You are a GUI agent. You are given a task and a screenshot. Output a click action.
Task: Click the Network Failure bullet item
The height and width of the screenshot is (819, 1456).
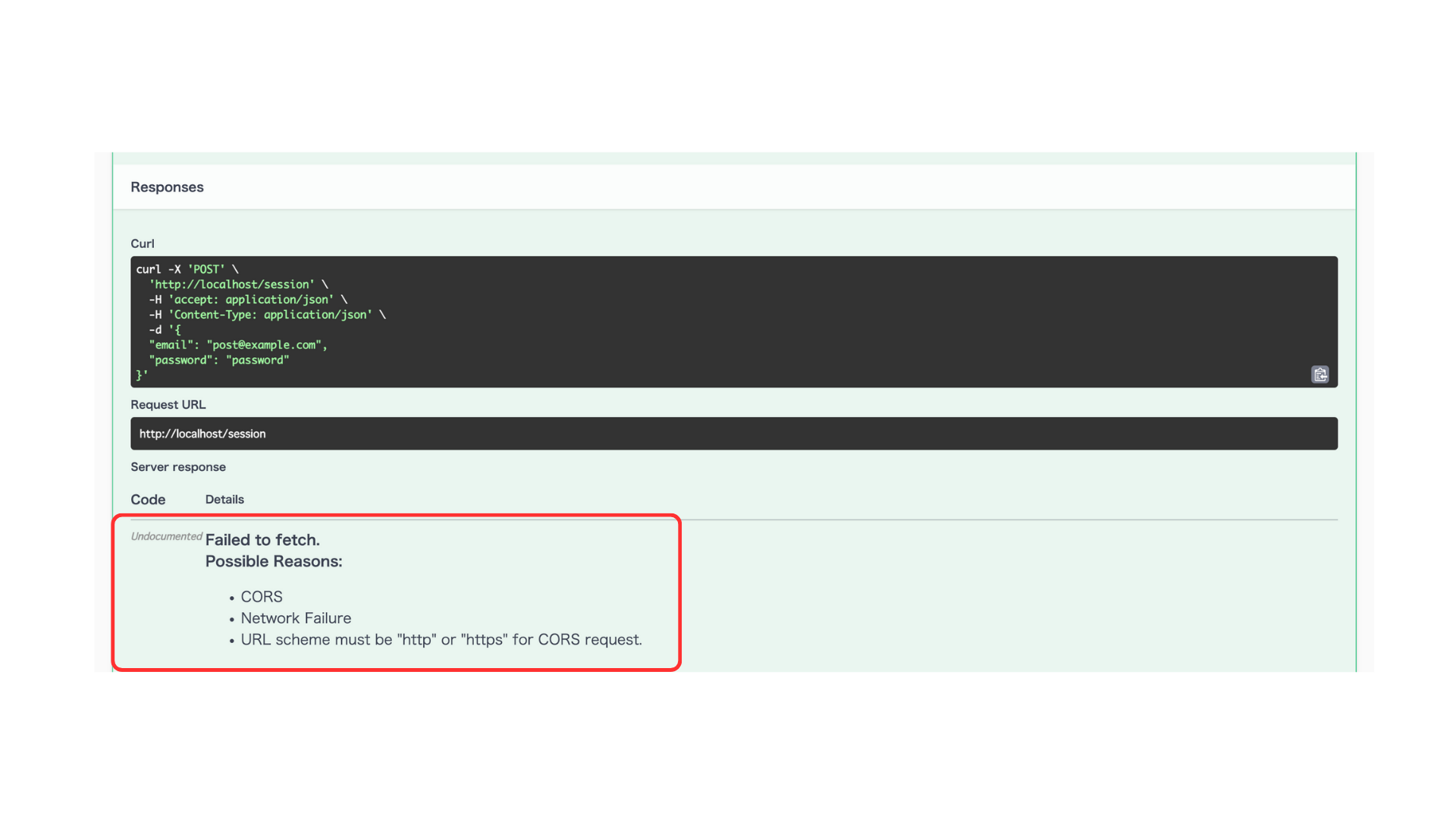(x=296, y=618)
